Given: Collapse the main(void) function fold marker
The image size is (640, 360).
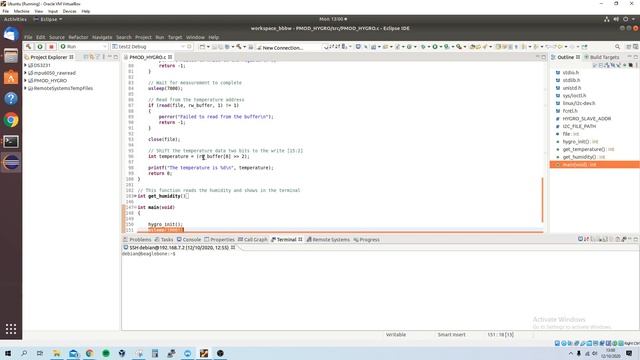Looking at the screenshot, I should [135, 207].
